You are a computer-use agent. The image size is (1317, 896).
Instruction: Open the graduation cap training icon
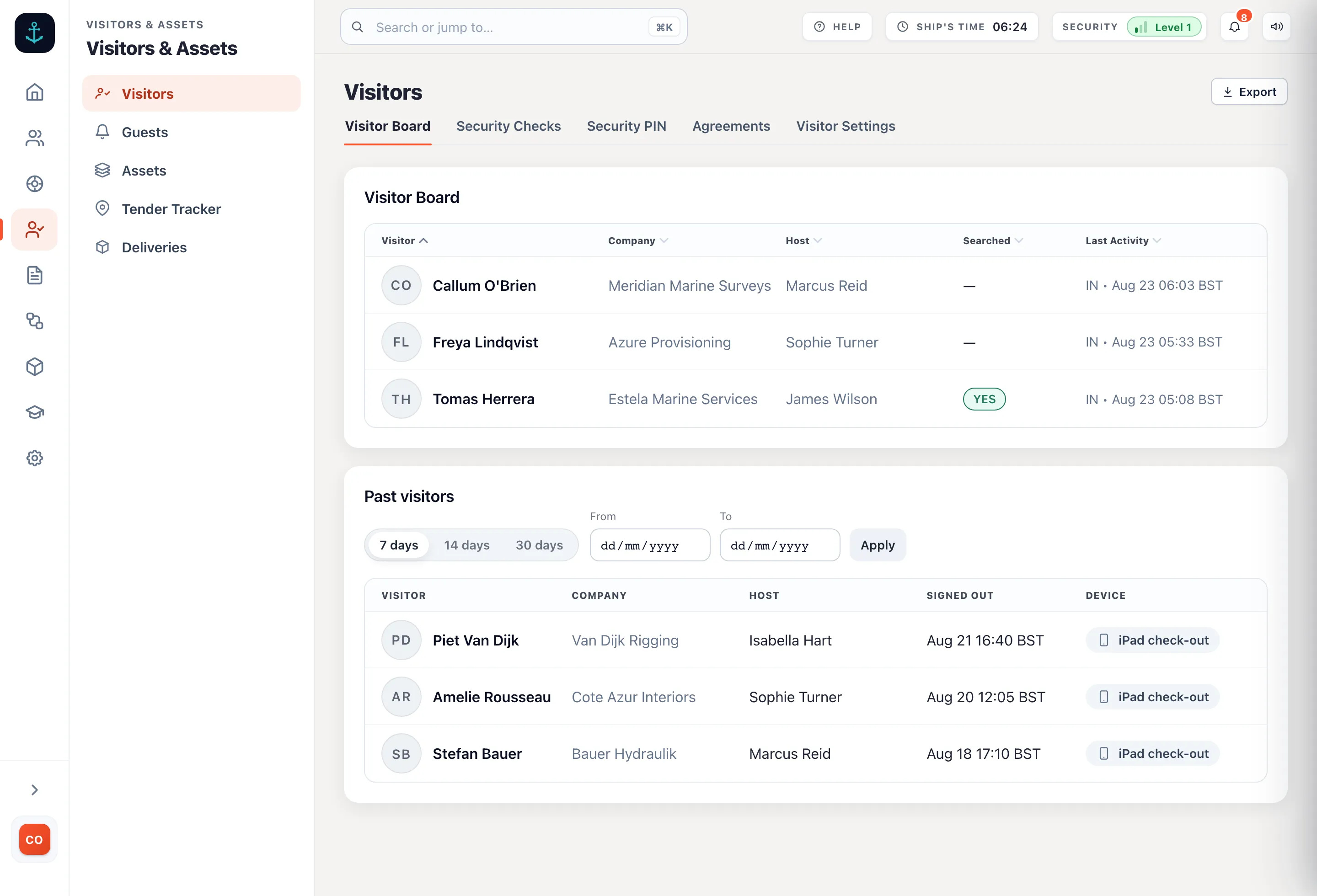35,412
